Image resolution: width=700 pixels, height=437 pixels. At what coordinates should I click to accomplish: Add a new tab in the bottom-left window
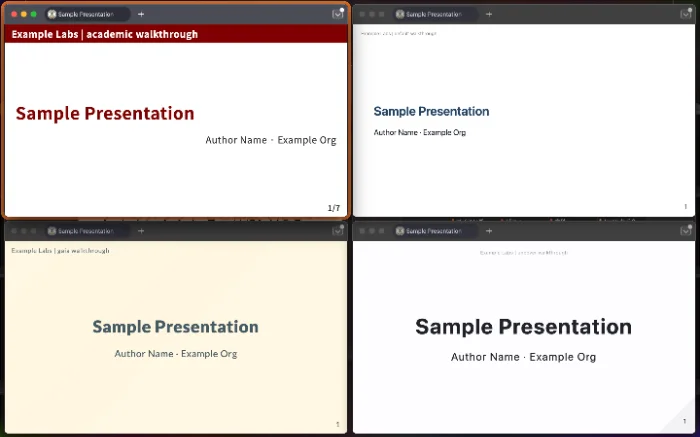[141, 231]
